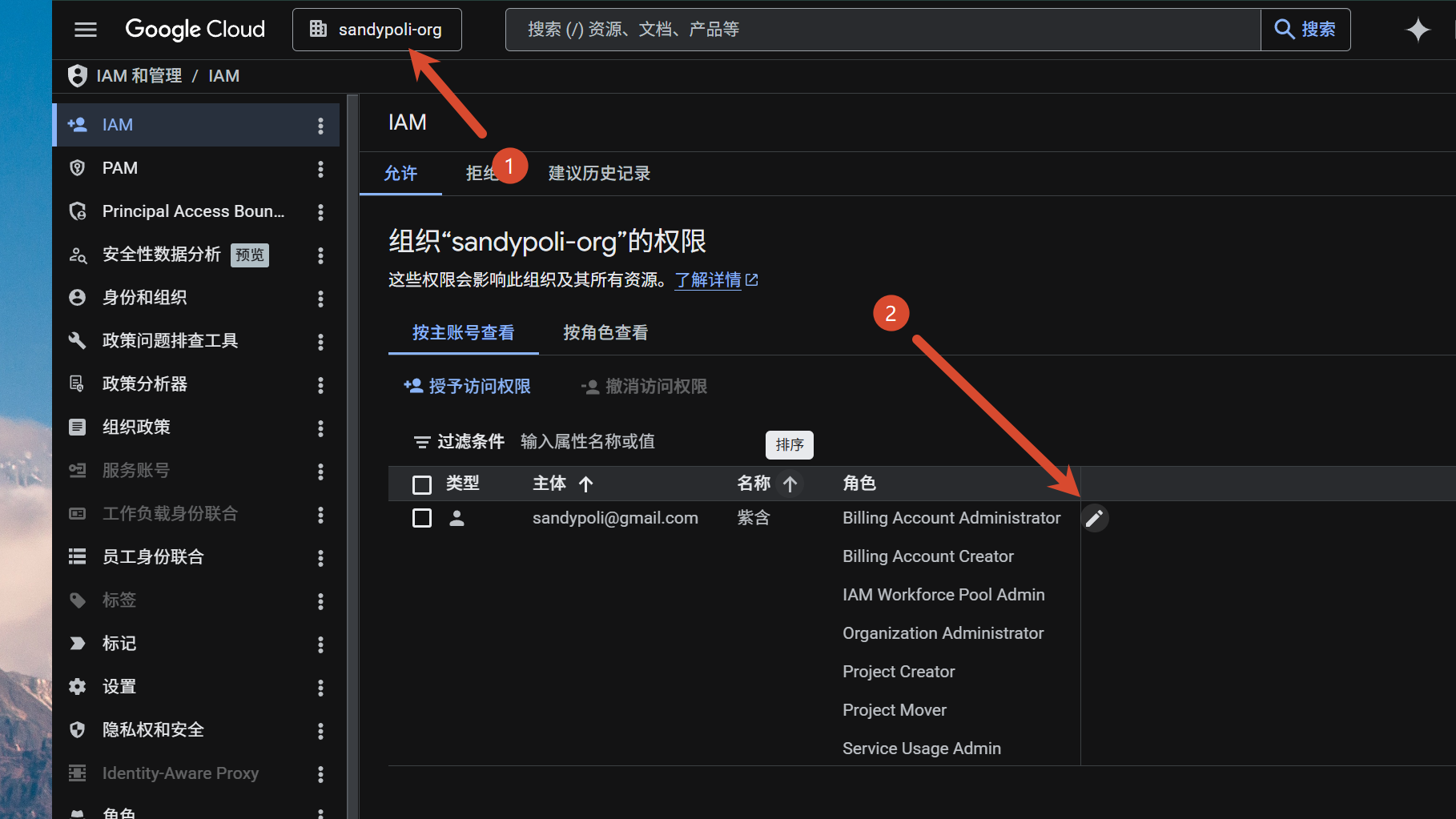Click sandypoli@gmail.com principal text
This screenshot has width=1456, height=819.
tap(615, 518)
